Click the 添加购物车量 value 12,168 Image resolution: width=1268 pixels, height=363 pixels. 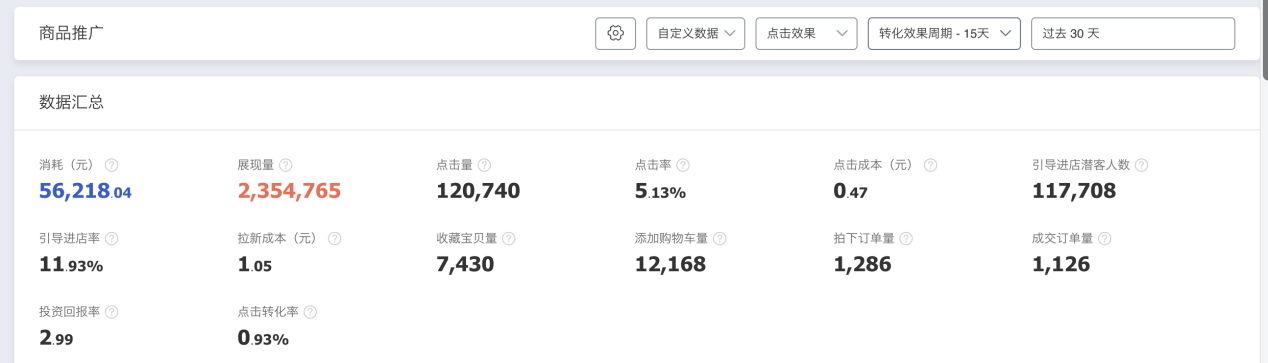pos(671,265)
